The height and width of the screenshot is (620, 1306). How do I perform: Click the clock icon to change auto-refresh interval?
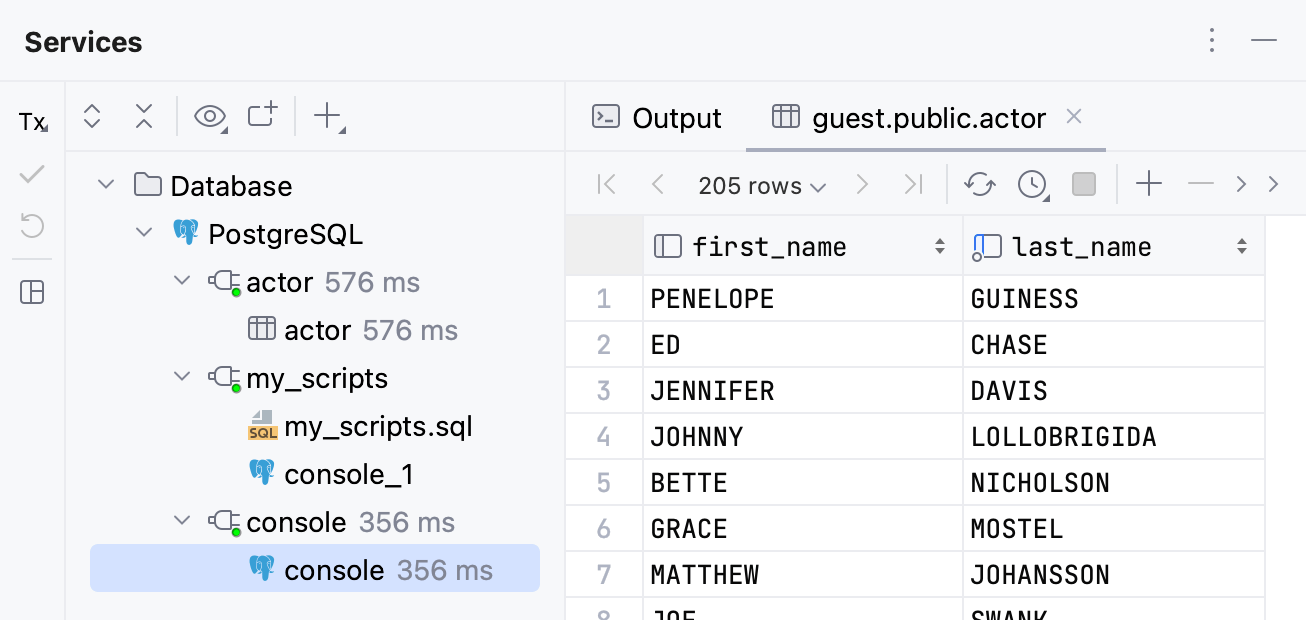[x=1030, y=184]
